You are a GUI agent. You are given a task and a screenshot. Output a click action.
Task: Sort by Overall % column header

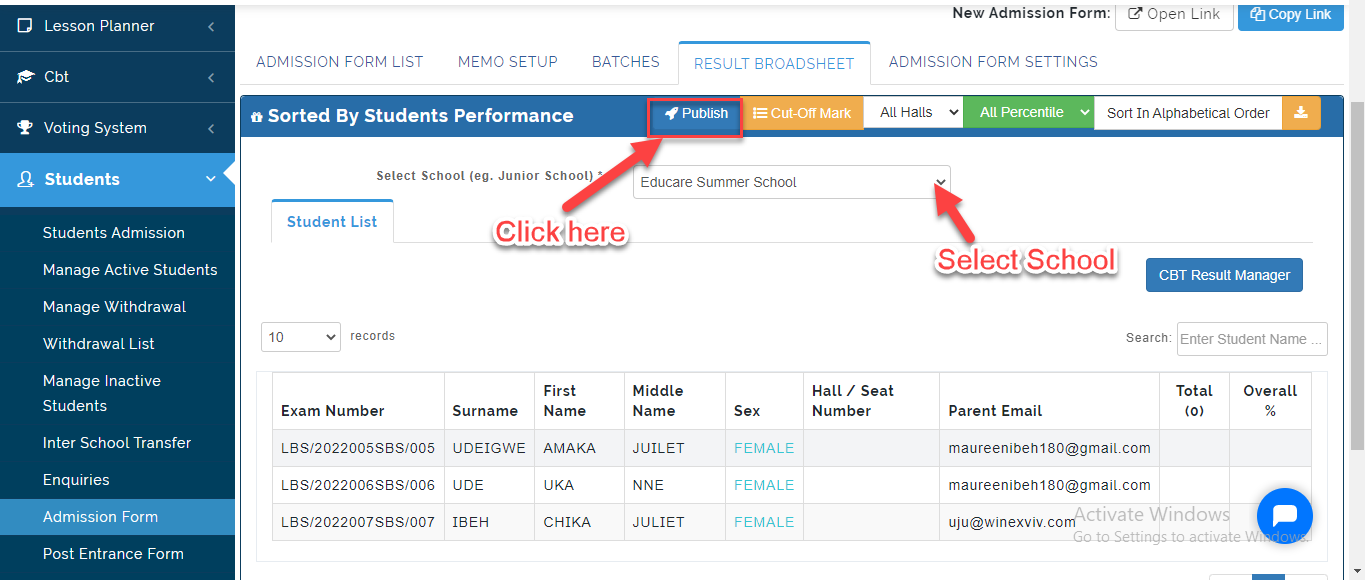click(1270, 401)
